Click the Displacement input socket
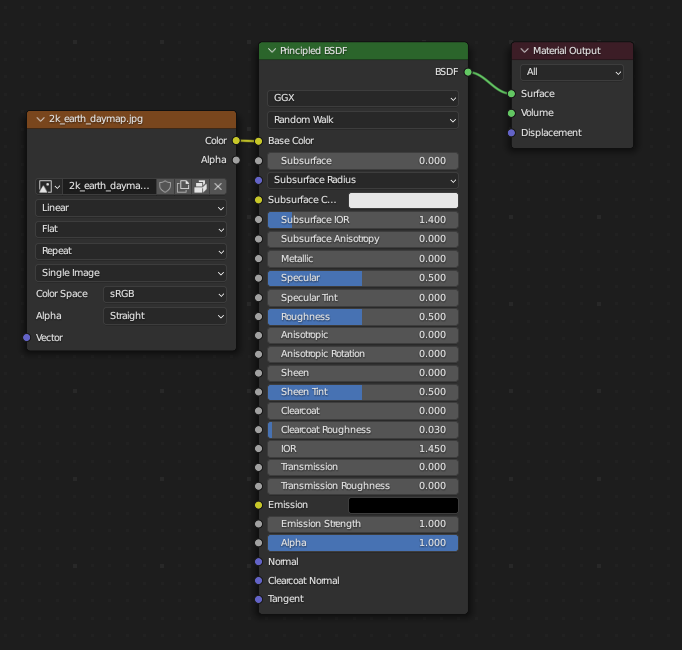Screen dimensions: 682x650 click(512, 133)
